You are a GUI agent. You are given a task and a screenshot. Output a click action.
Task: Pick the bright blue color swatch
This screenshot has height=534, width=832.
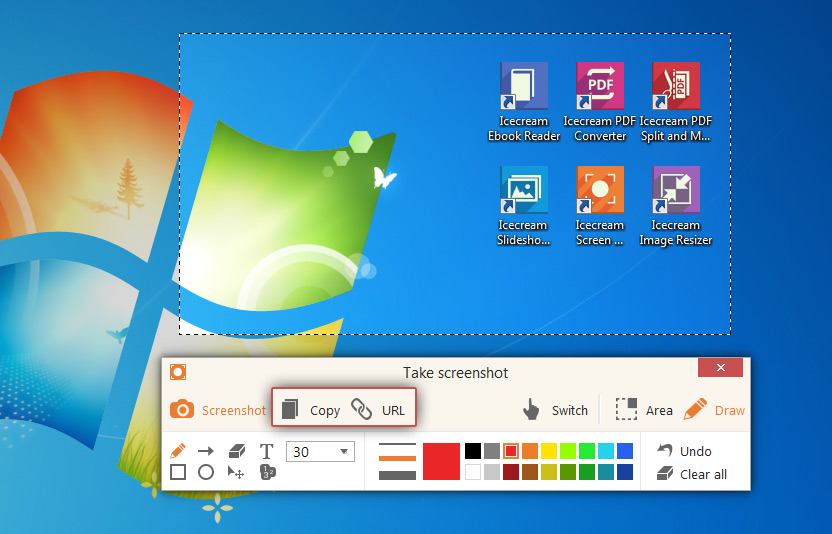625,451
